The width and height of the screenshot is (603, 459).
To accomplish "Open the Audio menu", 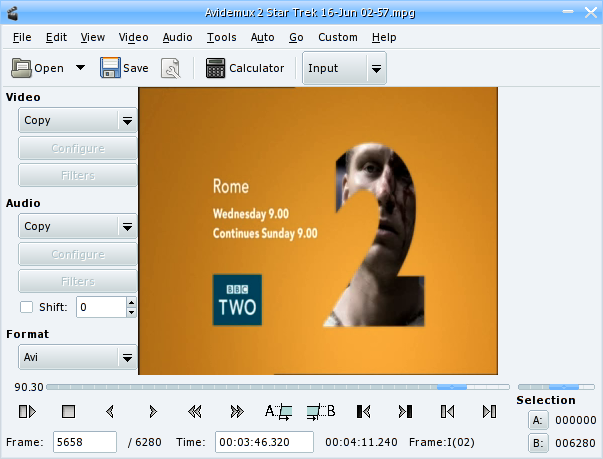I will 177,37.
